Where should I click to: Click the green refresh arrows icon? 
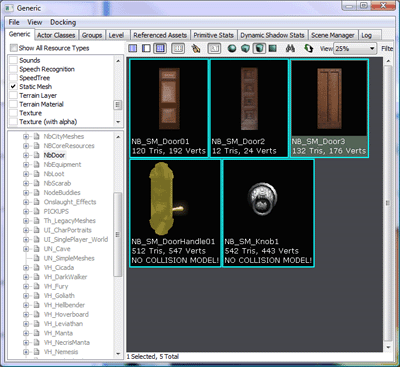click(309, 49)
